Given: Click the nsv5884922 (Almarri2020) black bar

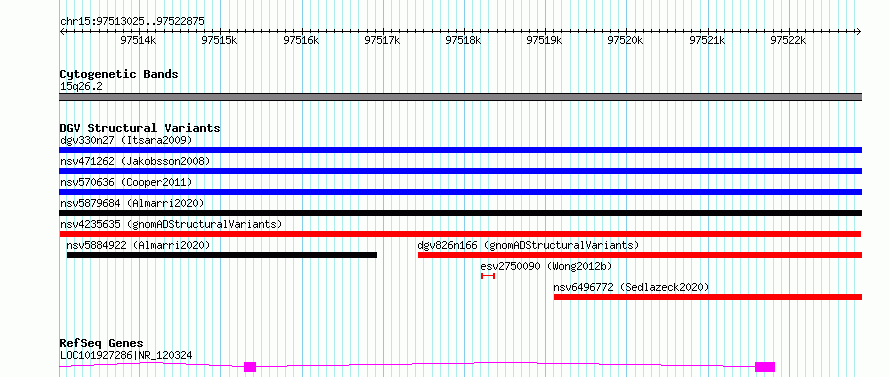Looking at the screenshot, I should (x=222, y=255).
